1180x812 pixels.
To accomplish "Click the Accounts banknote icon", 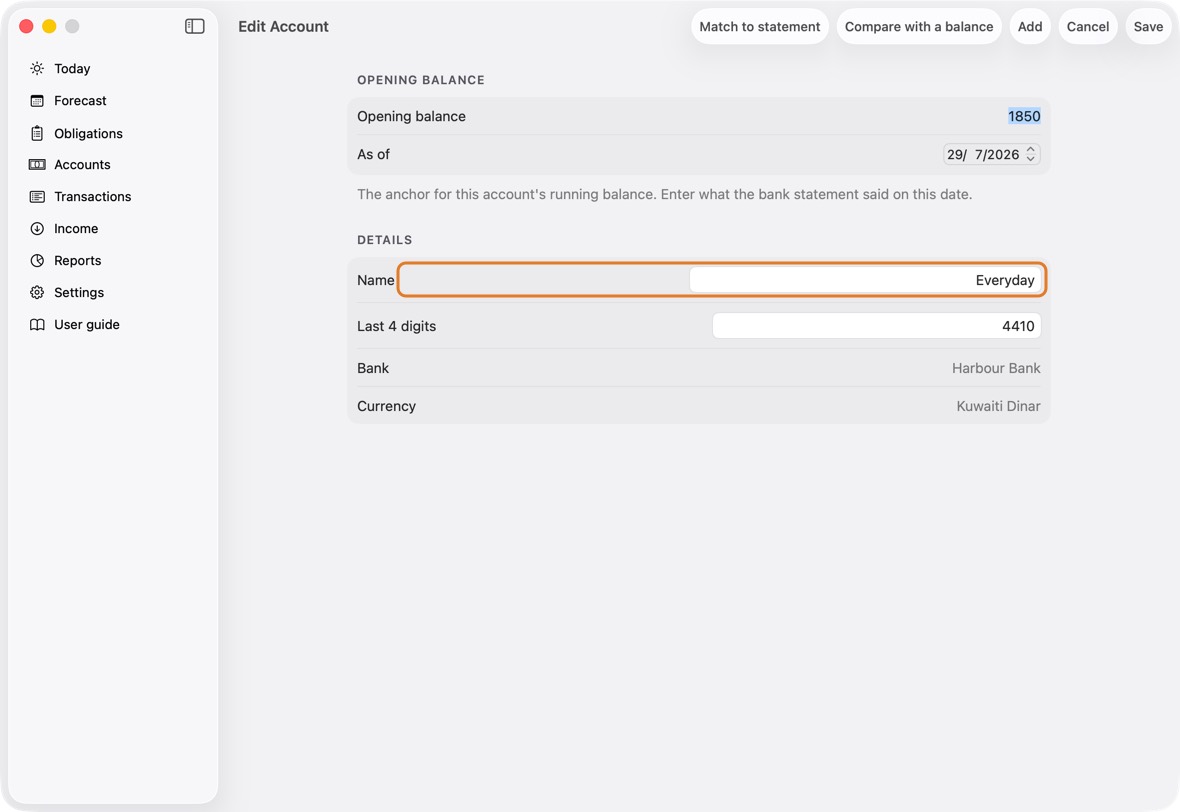I will [37, 165].
